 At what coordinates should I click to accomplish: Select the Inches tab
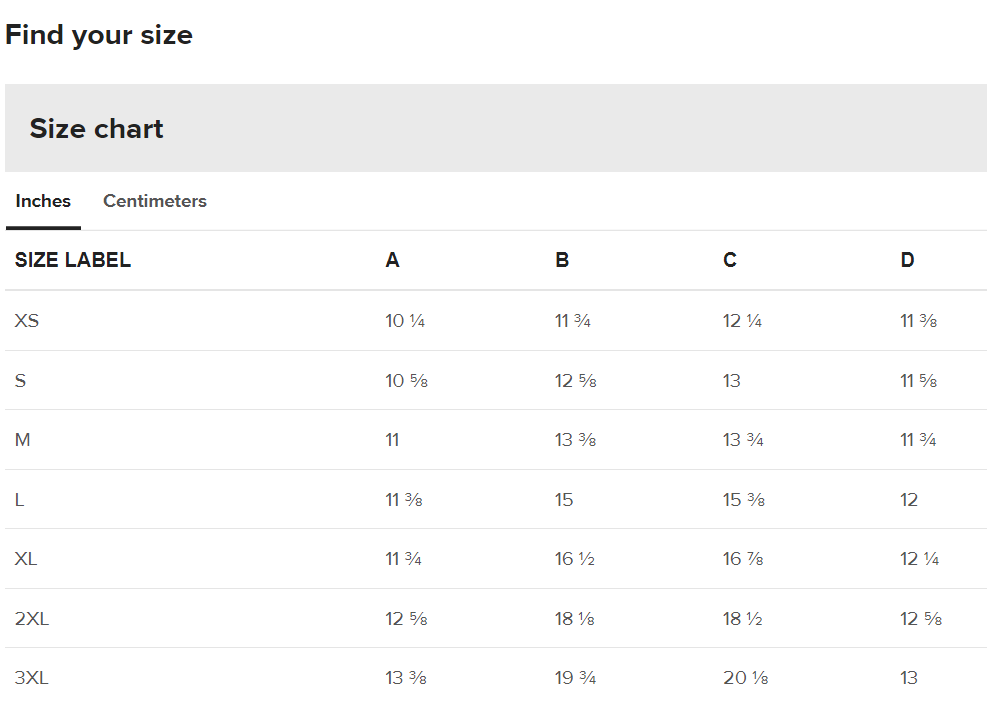click(x=43, y=201)
